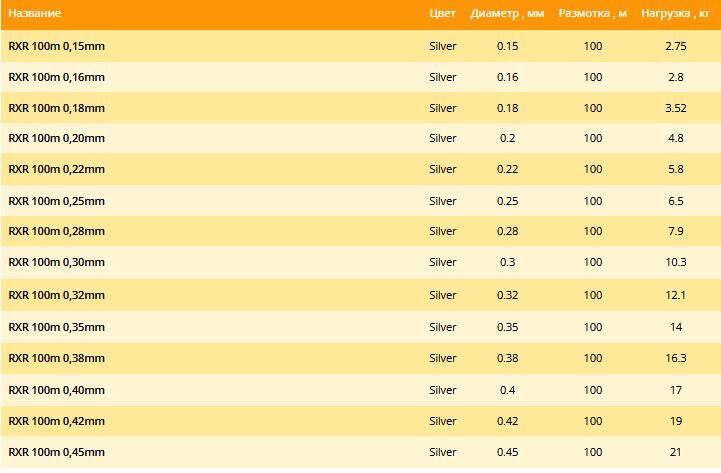Select the RXR 100m 0,32mm row name

coord(57,296)
